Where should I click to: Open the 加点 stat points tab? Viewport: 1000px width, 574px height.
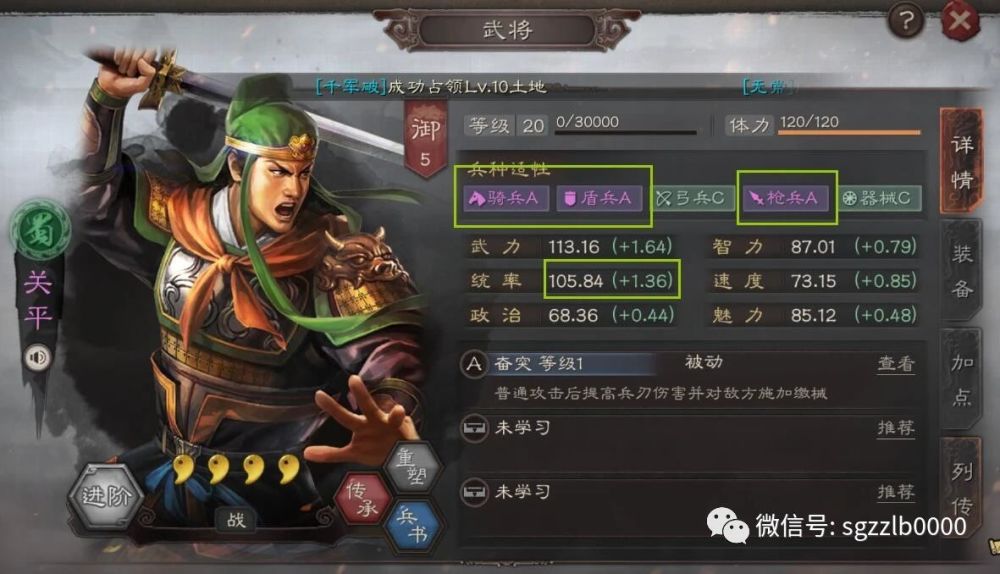[960, 379]
